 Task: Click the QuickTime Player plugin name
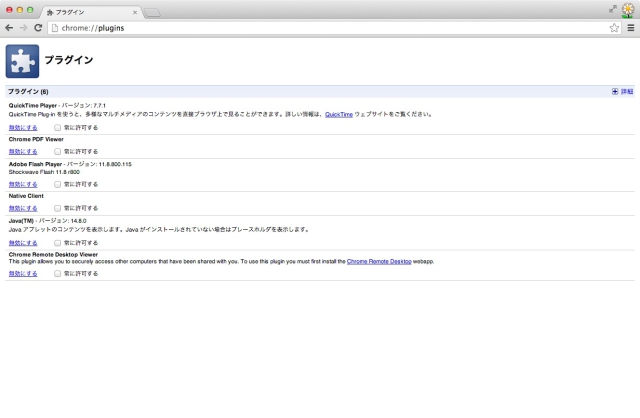tap(33, 105)
